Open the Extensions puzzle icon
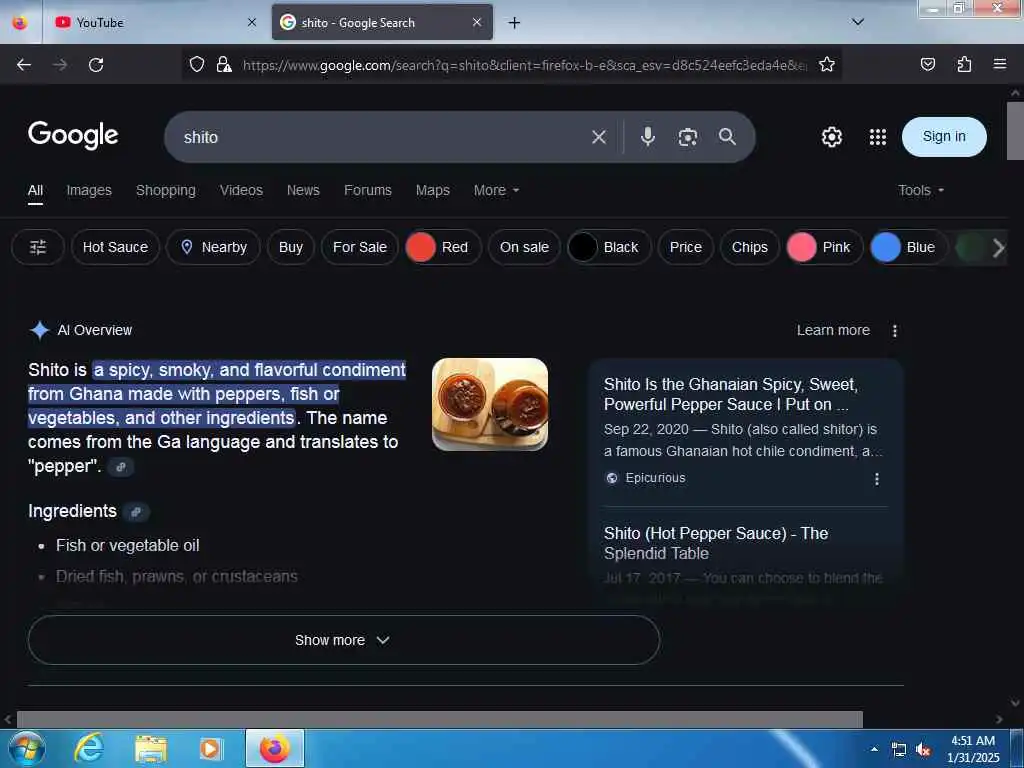This screenshot has width=1024, height=768. [964, 64]
